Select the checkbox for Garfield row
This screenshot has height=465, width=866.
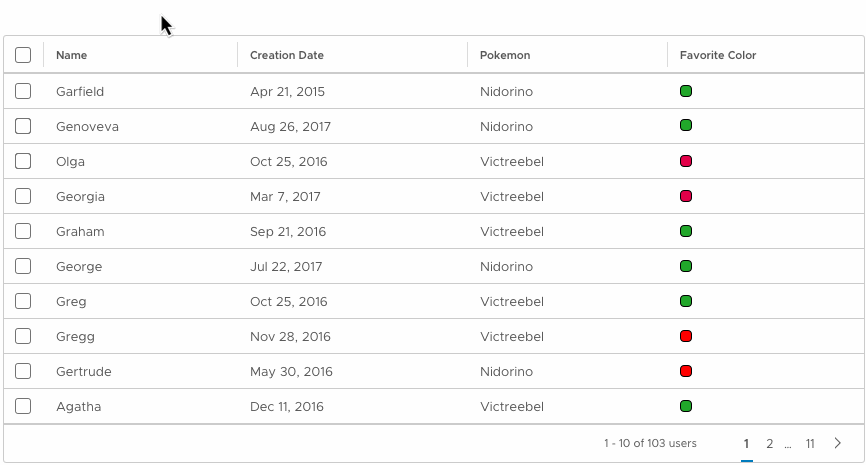[23, 91]
